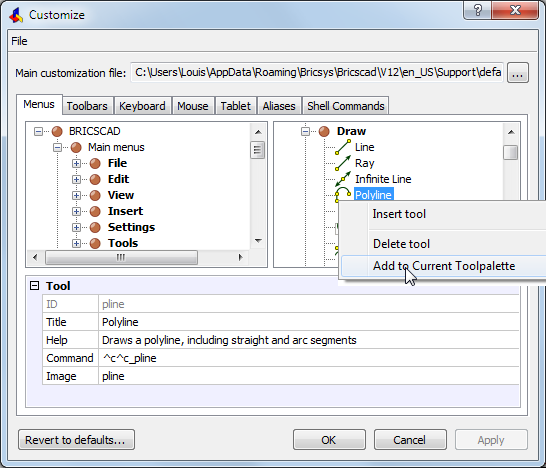546x468 pixels.
Task: Click the Help value field text
Action: point(229,340)
